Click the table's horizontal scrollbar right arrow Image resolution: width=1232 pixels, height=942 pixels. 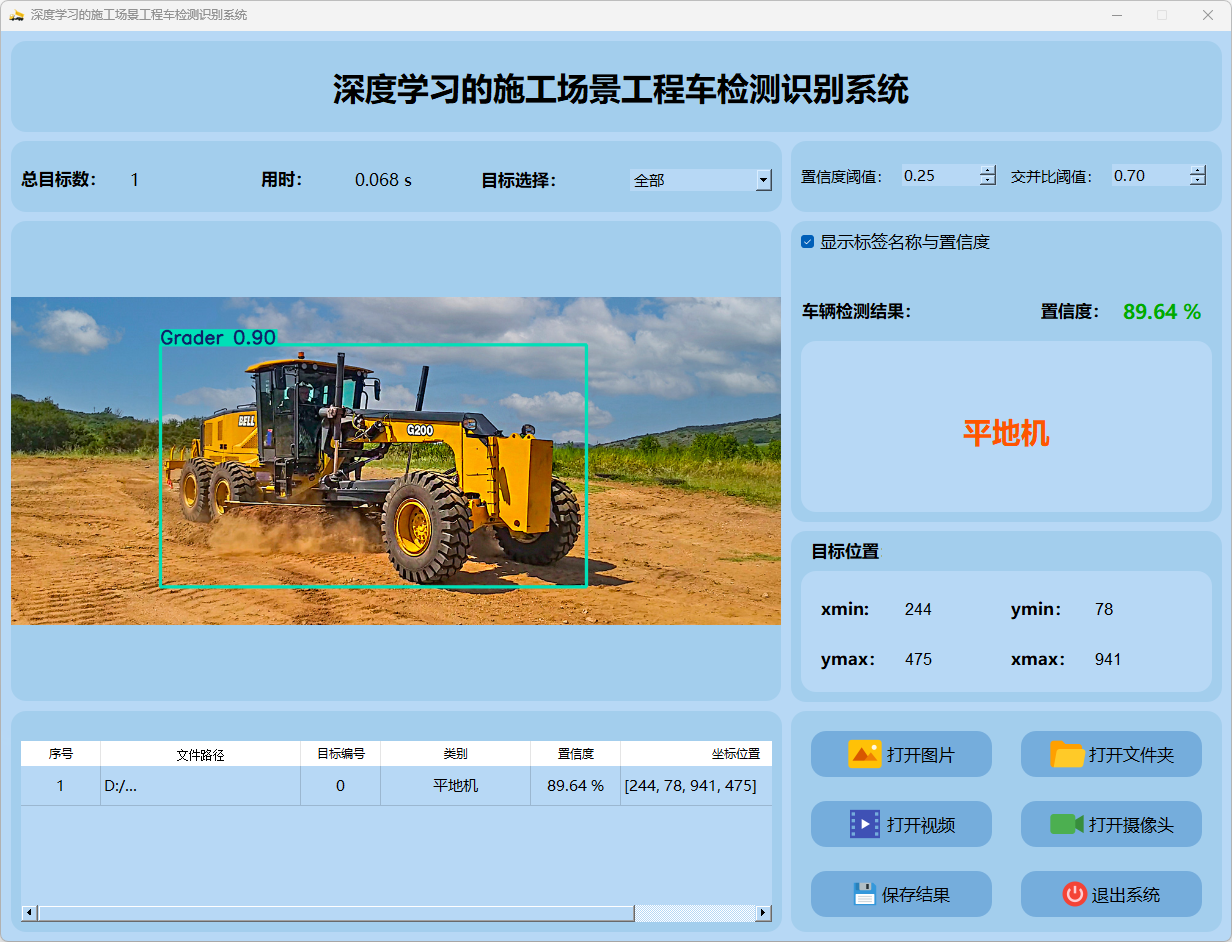(x=763, y=913)
